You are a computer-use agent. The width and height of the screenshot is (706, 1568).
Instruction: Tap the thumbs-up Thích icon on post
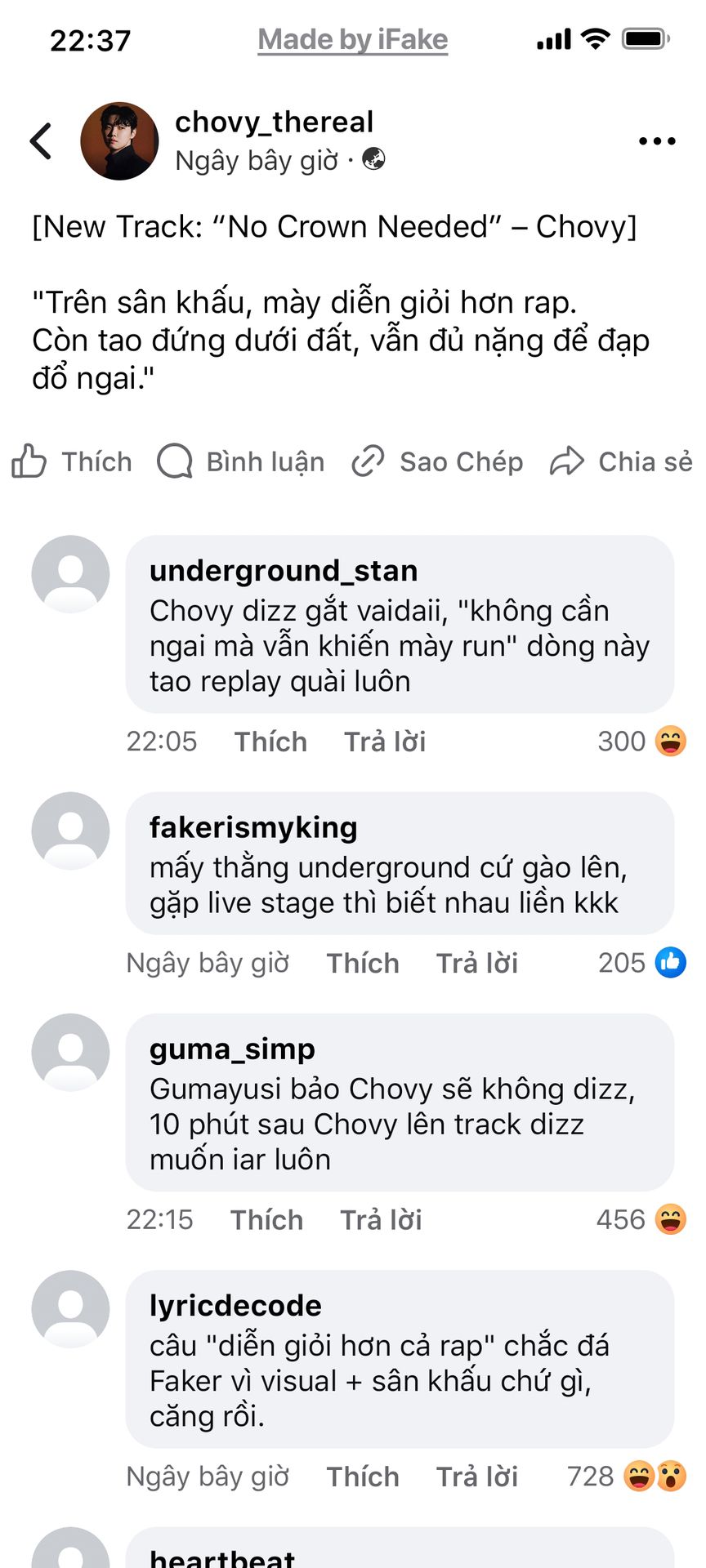point(29,461)
